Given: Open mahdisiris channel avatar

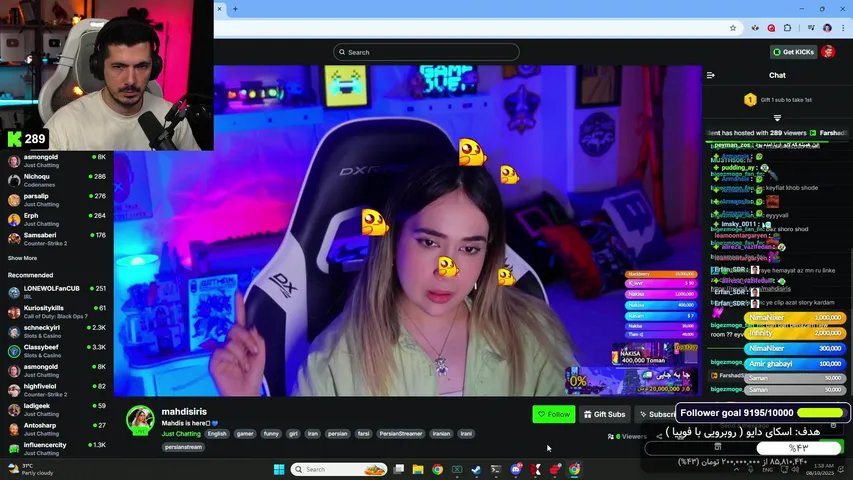Looking at the screenshot, I should coord(140,420).
